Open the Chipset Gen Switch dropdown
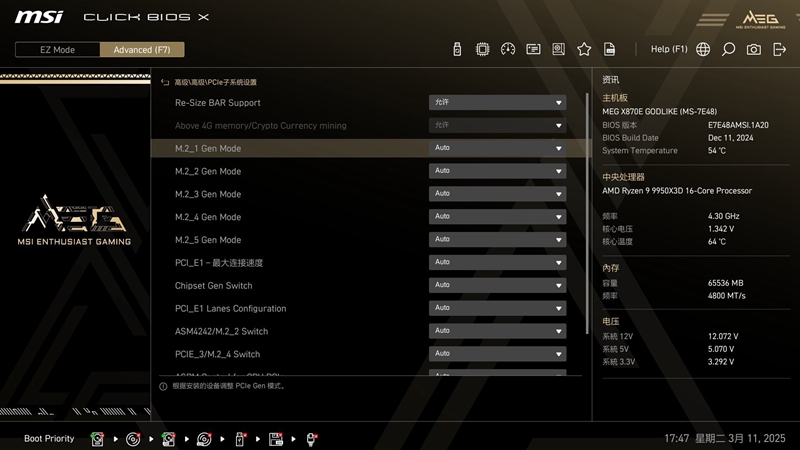 [x=497, y=285]
